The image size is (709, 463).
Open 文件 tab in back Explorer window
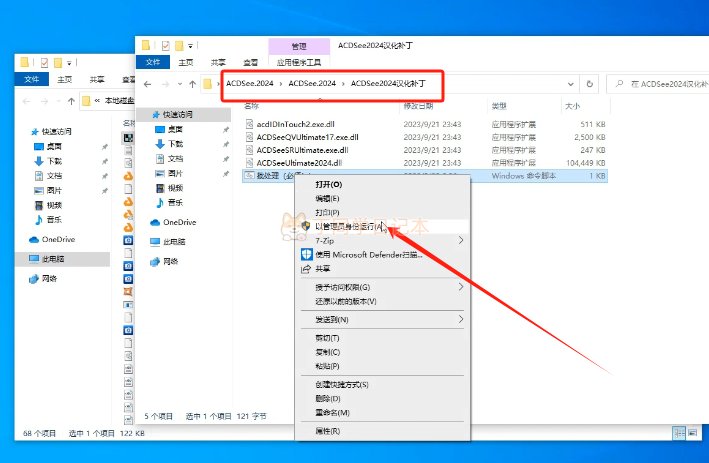[x=31, y=80]
